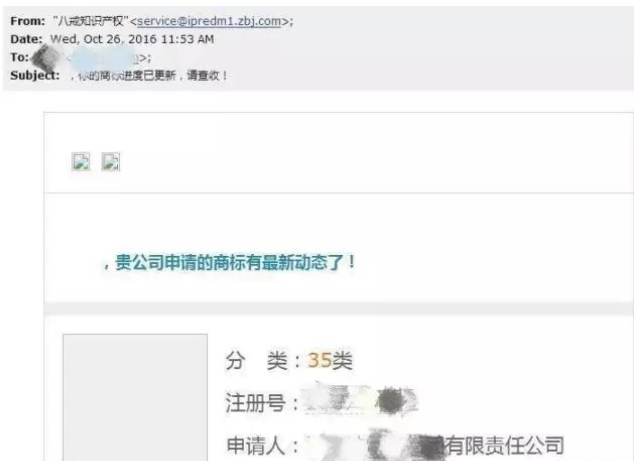The width and height of the screenshot is (634, 461).
Task: Click the email Subject line text
Action: [149, 76]
